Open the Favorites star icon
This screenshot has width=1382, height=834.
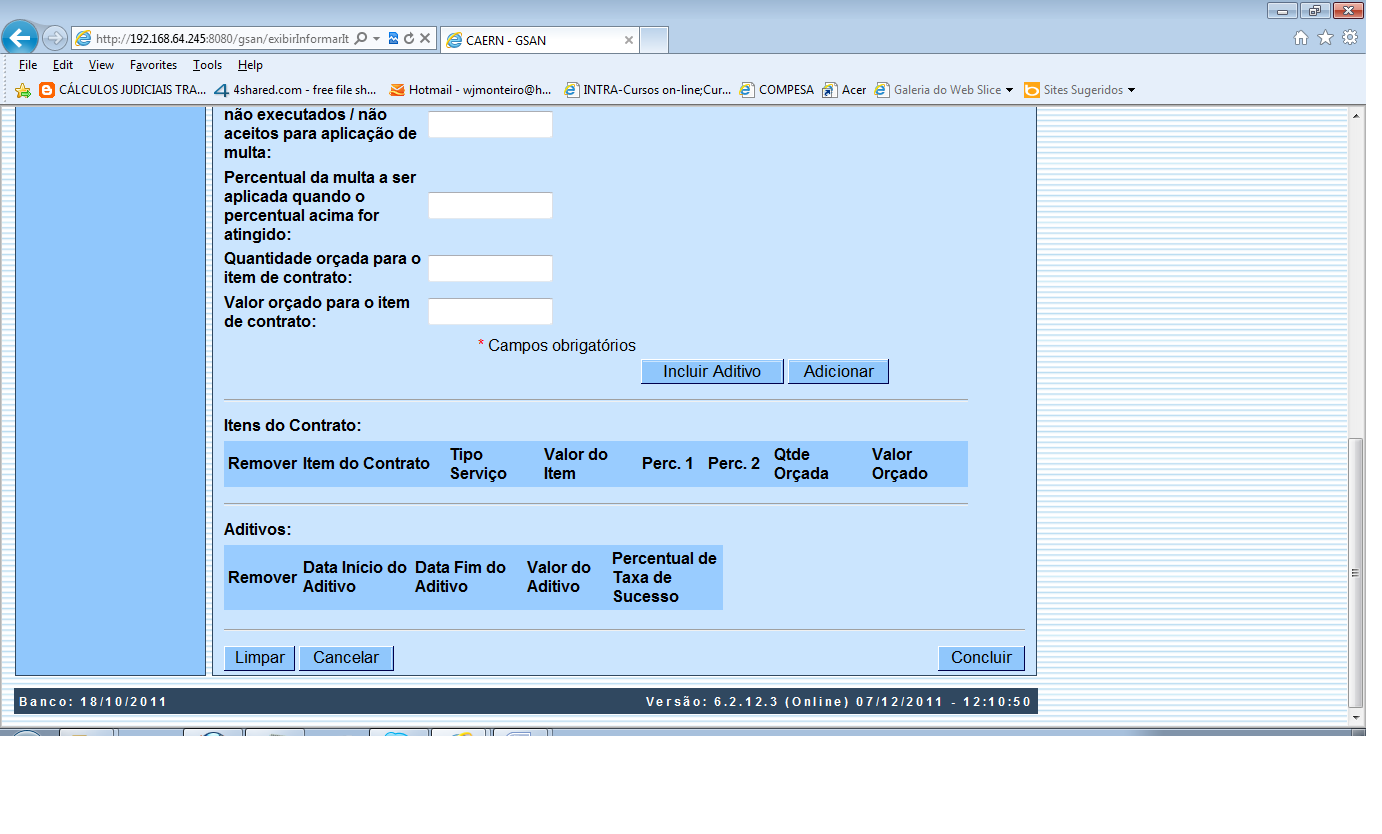(x=1325, y=38)
